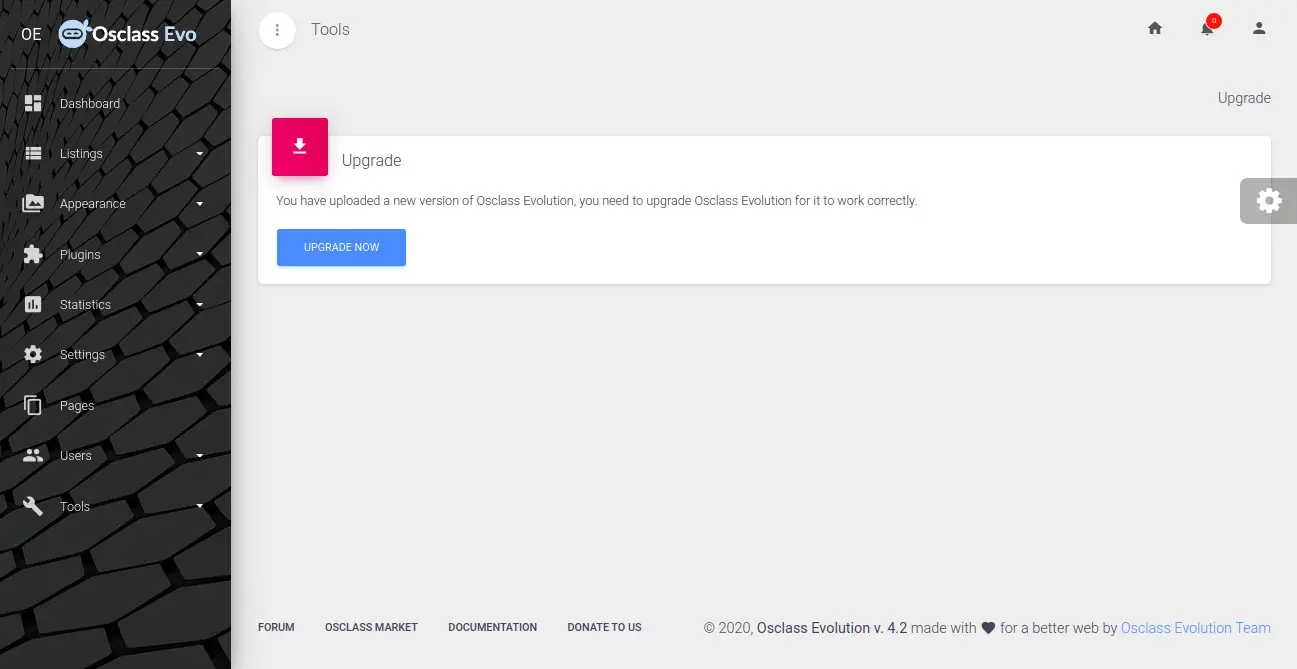Viewport: 1297px width, 669px height.
Task: Expand the Appearance submenu arrow
Action: (x=199, y=204)
